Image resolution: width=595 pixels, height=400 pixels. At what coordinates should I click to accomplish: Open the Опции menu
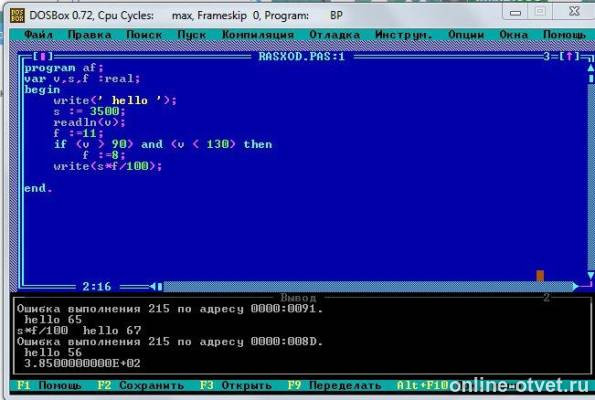466,35
